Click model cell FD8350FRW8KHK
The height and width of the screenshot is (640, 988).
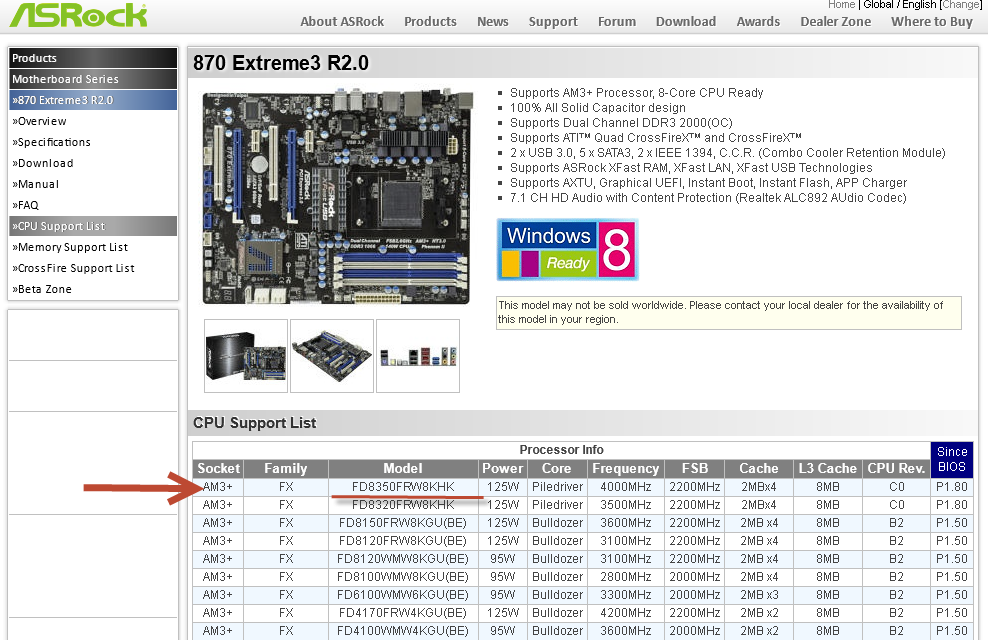click(x=403, y=487)
